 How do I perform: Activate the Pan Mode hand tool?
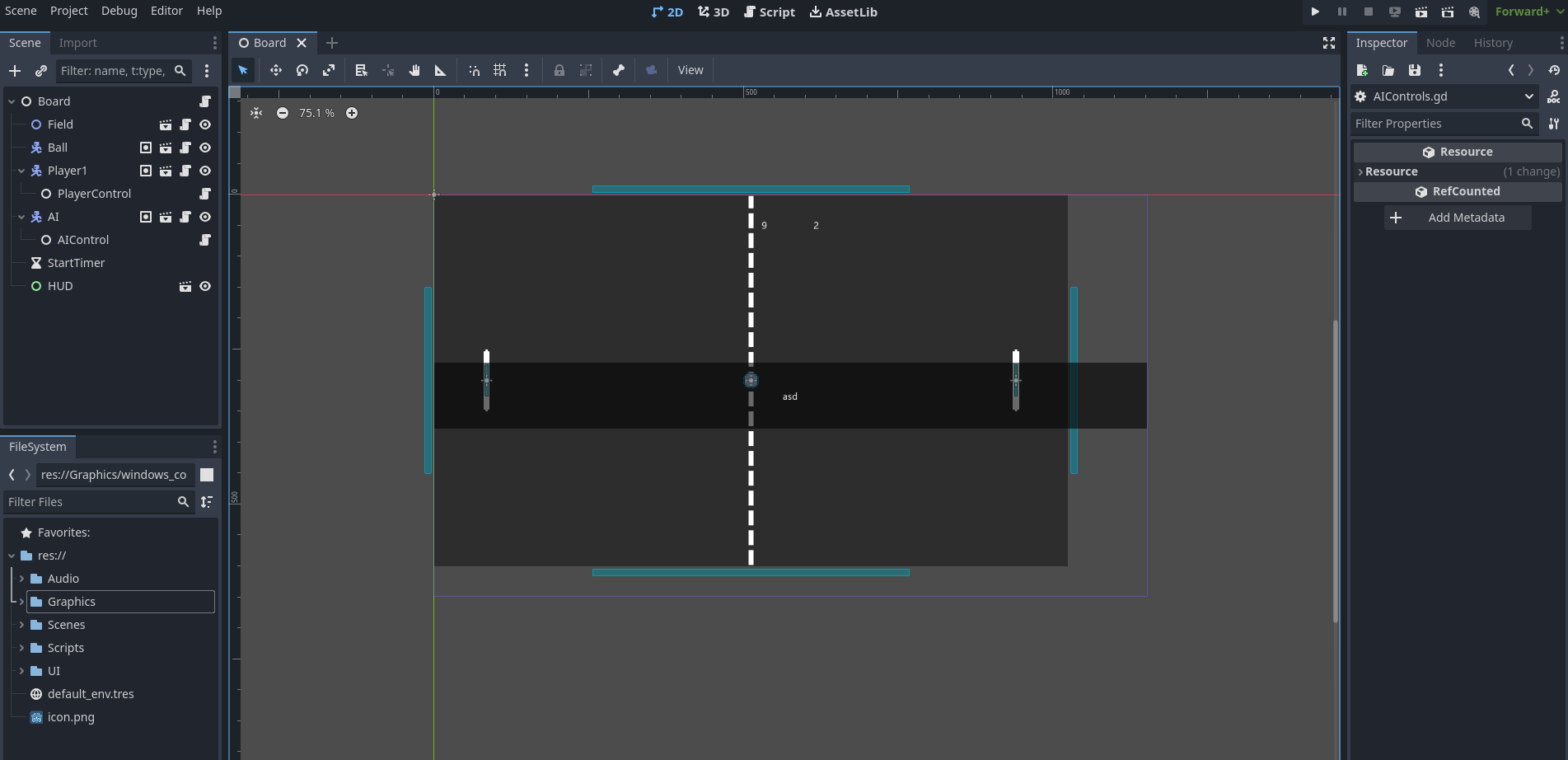click(414, 70)
